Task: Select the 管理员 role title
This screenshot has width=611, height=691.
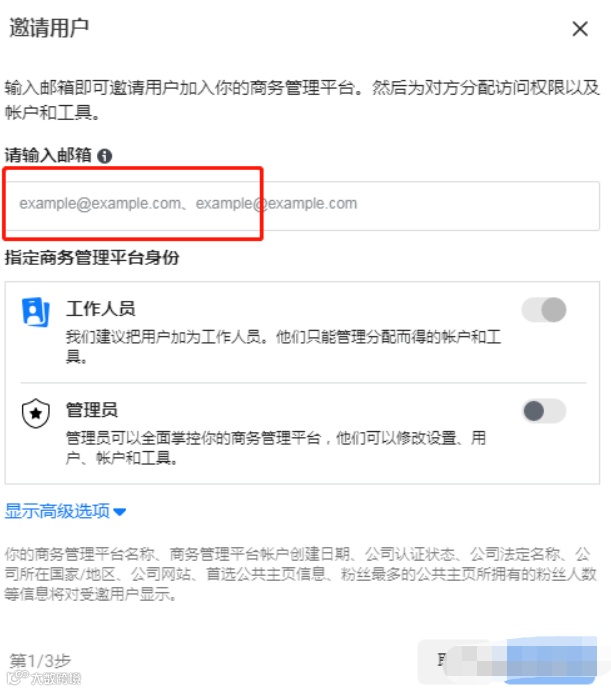Action: point(92,410)
